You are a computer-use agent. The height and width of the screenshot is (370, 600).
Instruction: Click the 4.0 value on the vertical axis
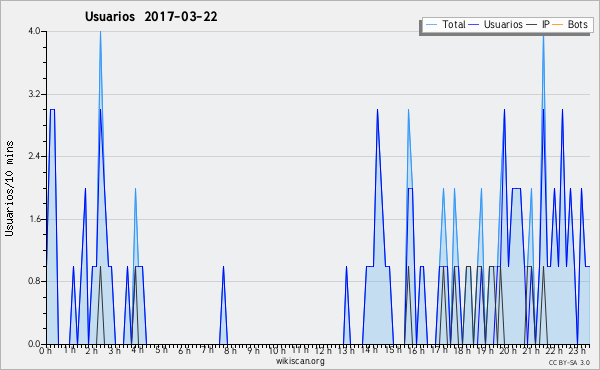[x=34, y=31]
